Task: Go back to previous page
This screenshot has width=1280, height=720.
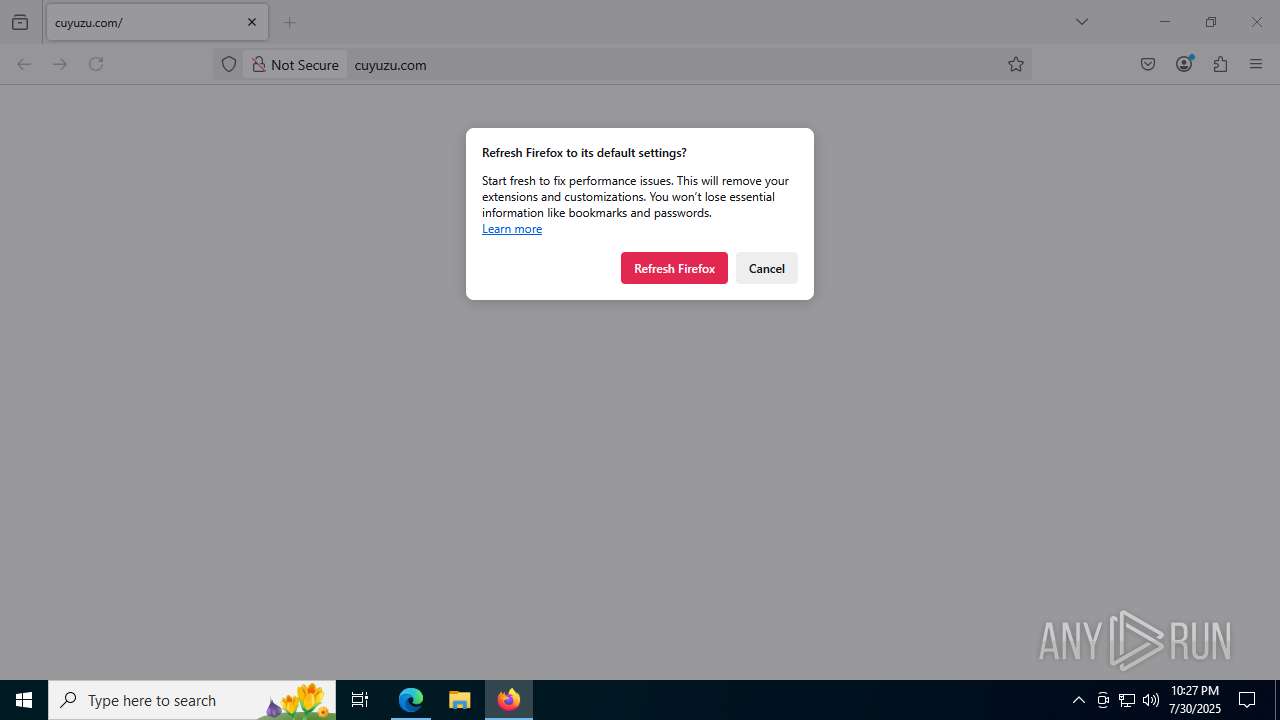Action: click(x=24, y=64)
